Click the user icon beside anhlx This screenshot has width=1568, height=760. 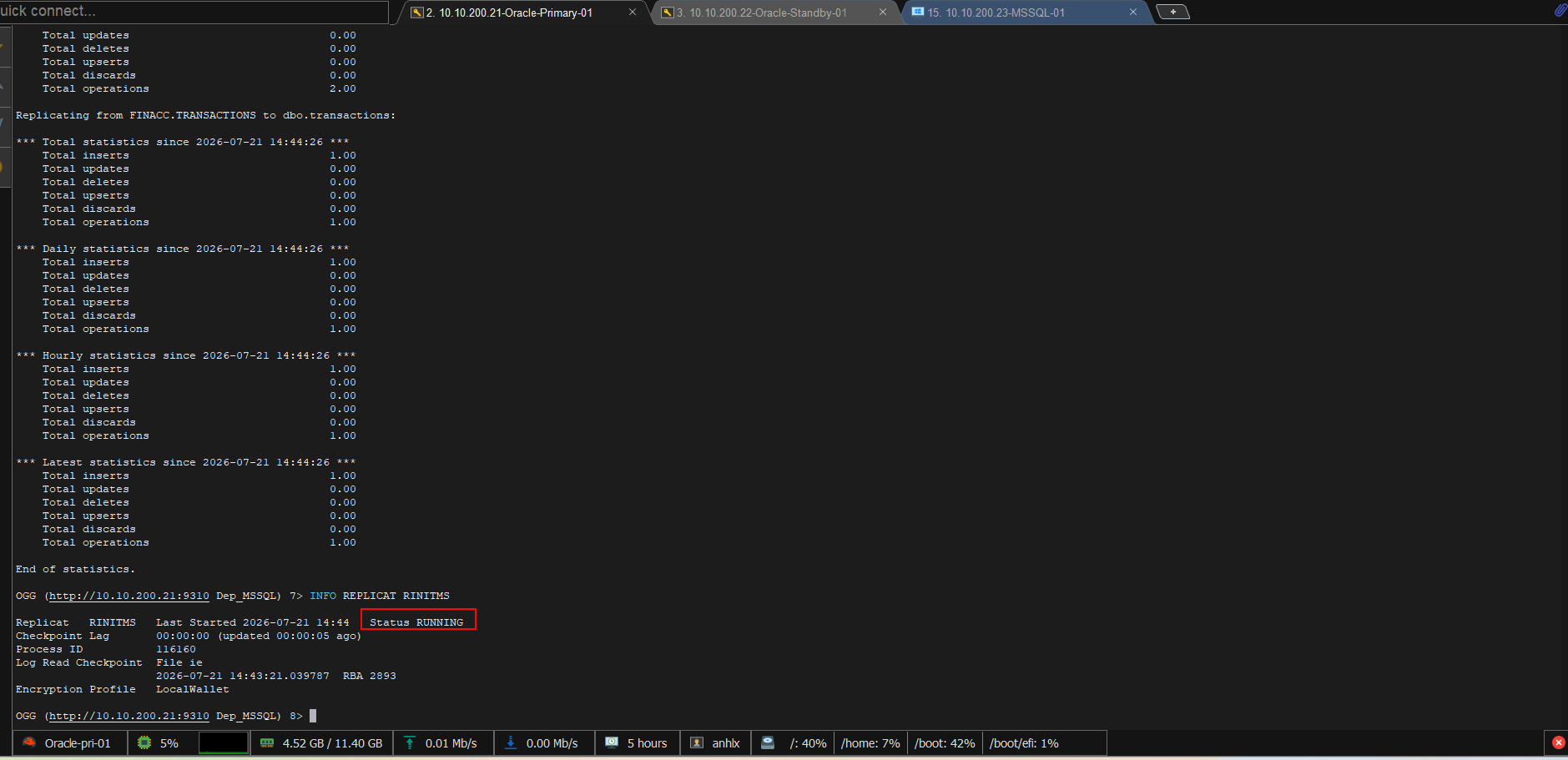click(x=697, y=742)
